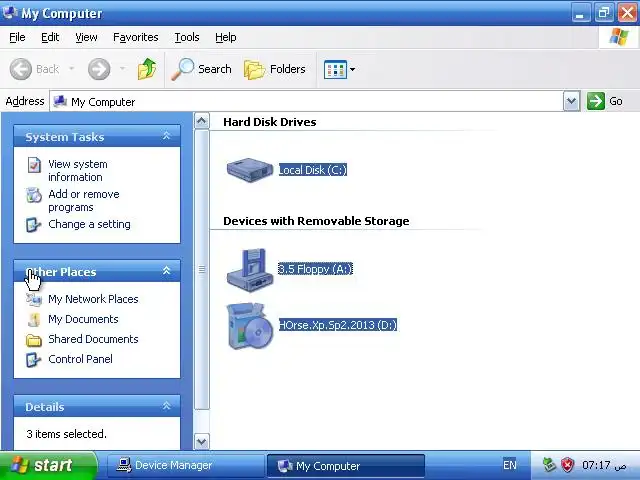Select the 3.5 Floppy (A:) drive icon
This screenshot has height=480, width=640.
249,270
